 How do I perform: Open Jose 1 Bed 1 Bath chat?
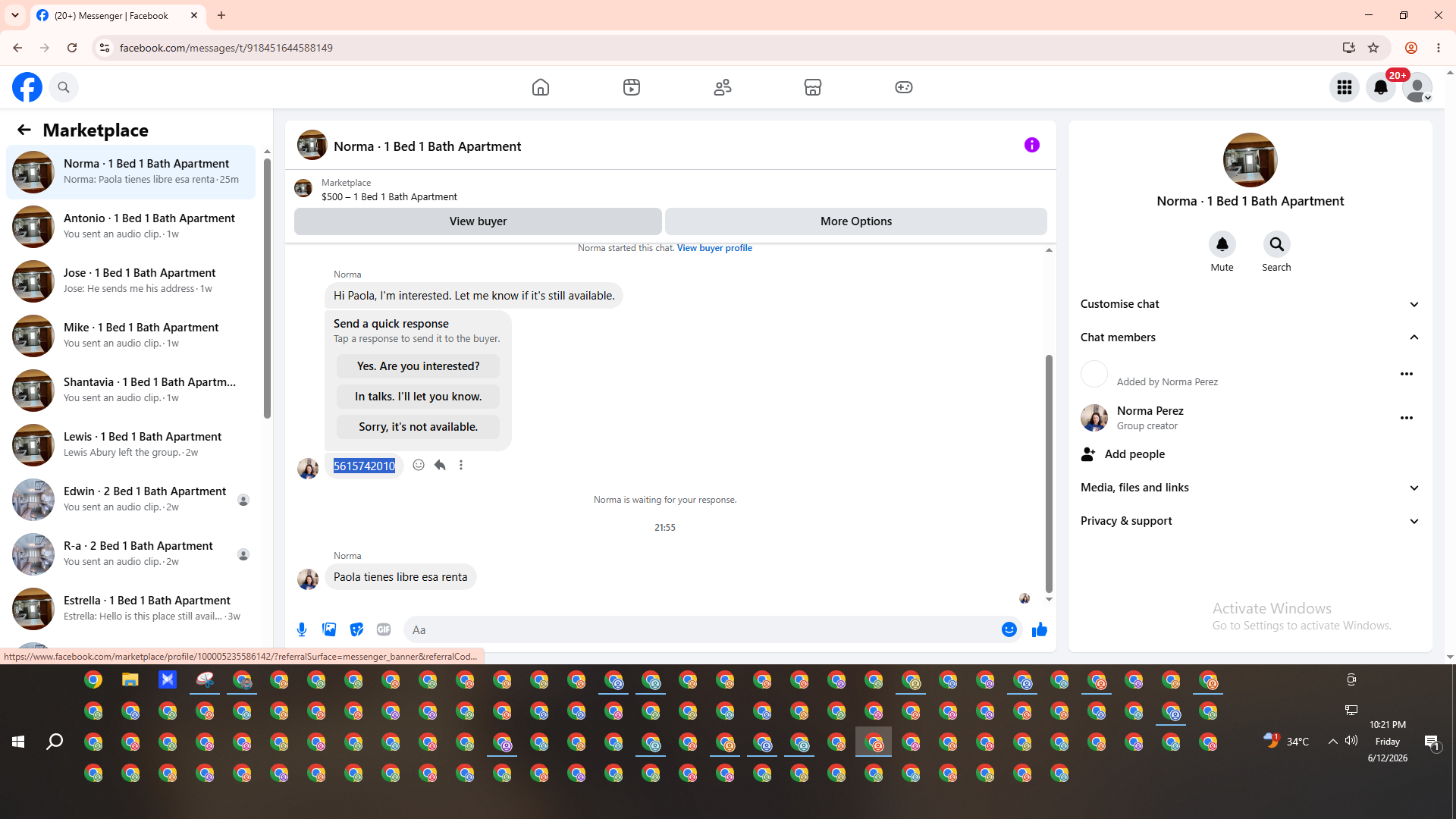coord(131,281)
